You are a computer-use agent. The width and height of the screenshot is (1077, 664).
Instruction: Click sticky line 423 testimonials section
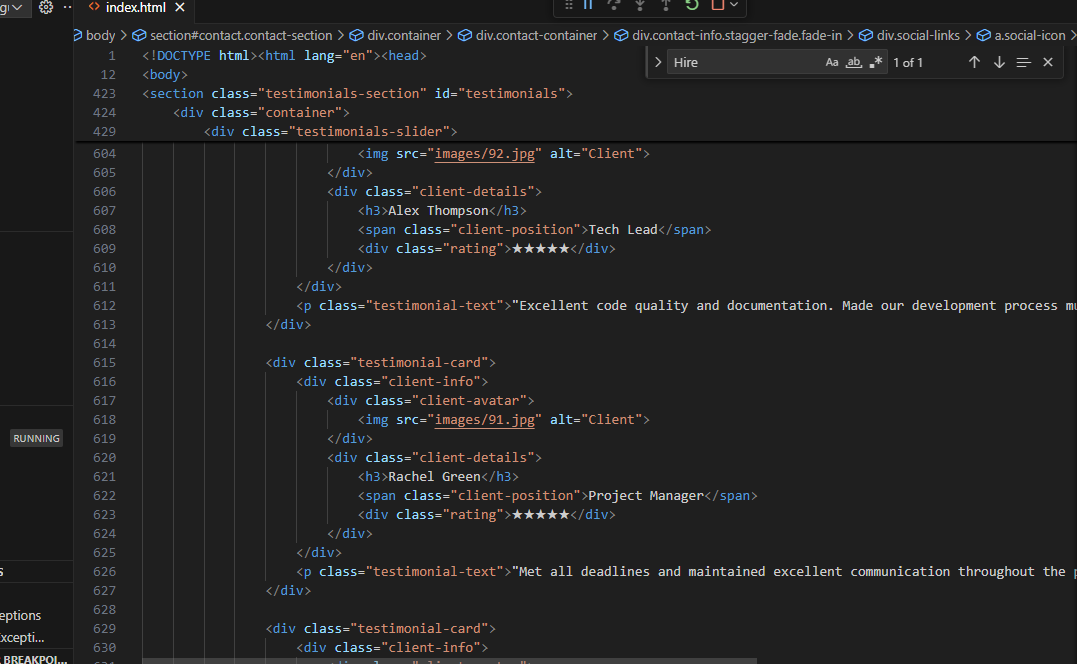(357, 93)
